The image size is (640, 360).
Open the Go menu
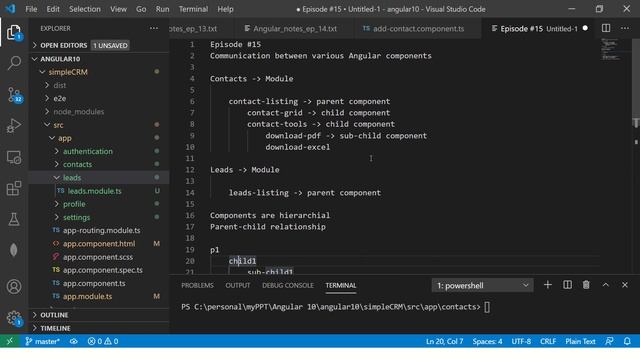(x=141, y=9)
